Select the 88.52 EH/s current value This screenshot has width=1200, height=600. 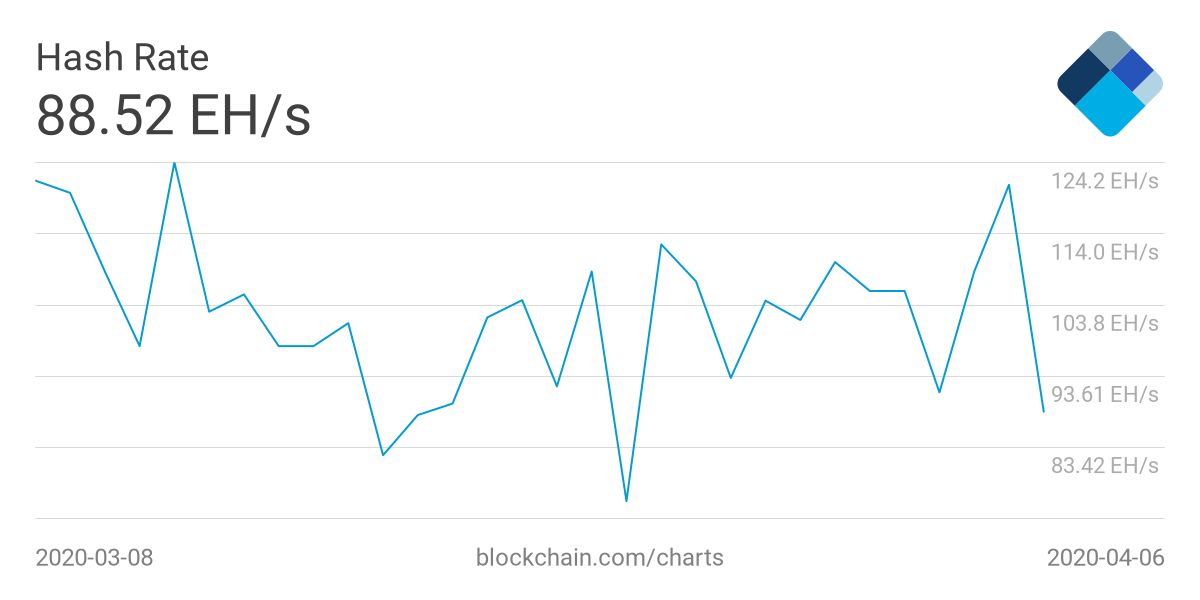pyautogui.click(x=173, y=115)
